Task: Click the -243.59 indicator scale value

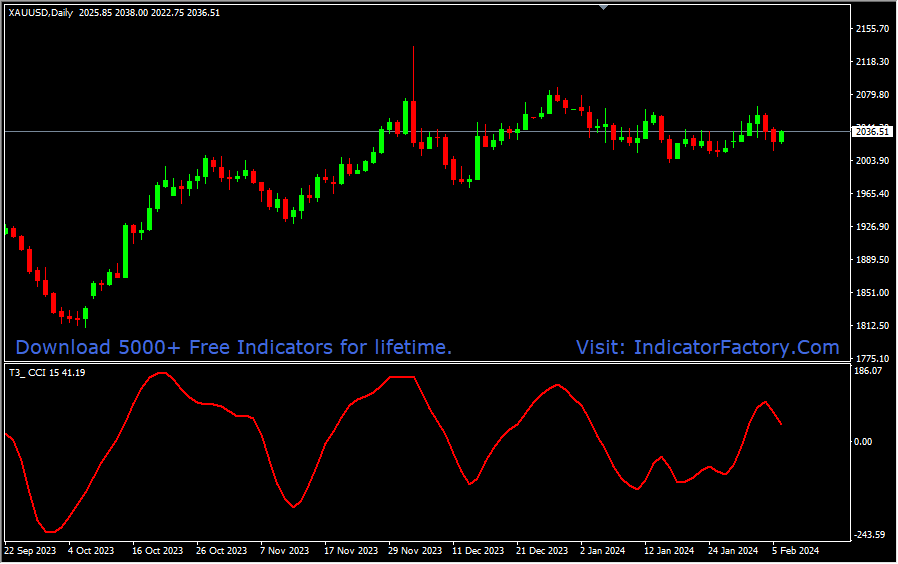Action: 870,535
